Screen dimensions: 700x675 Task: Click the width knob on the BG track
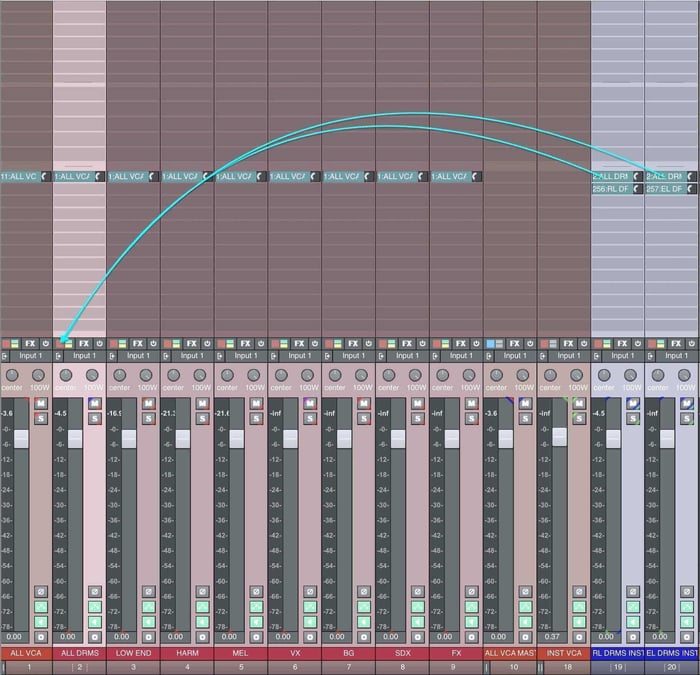pos(361,375)
